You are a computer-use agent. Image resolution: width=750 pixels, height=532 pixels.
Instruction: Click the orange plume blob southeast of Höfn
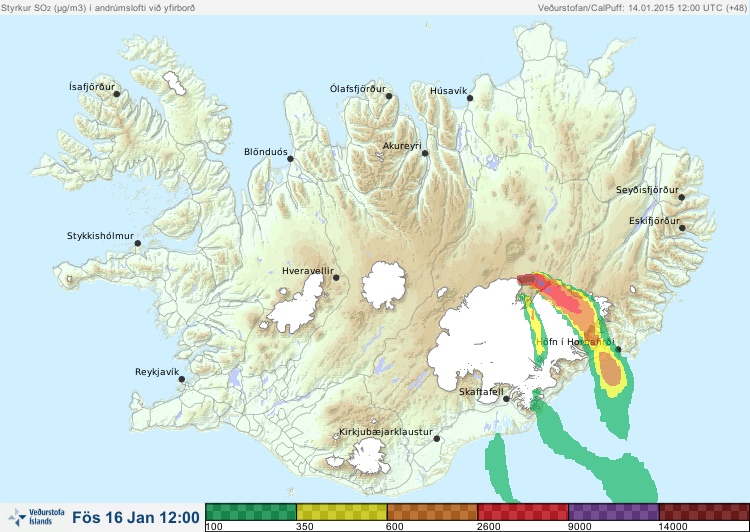coord(610,369)
